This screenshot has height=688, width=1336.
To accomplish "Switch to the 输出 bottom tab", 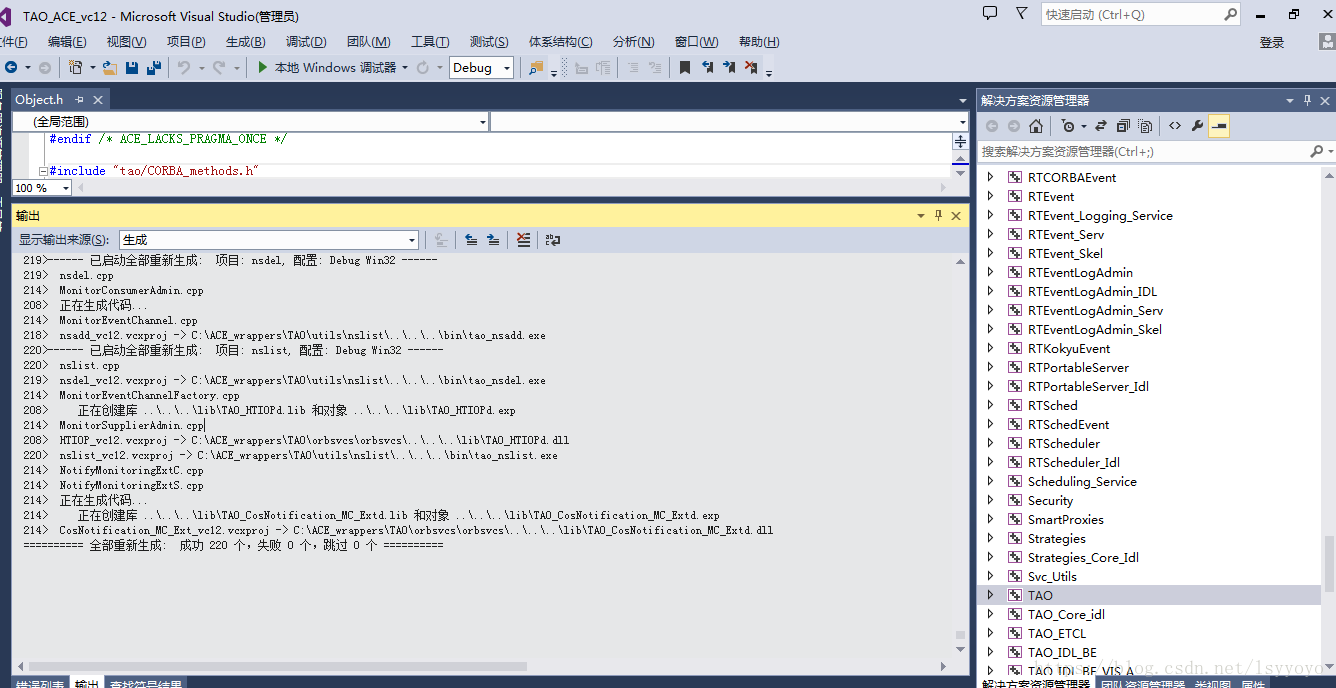I will click(x=87, y=684).
